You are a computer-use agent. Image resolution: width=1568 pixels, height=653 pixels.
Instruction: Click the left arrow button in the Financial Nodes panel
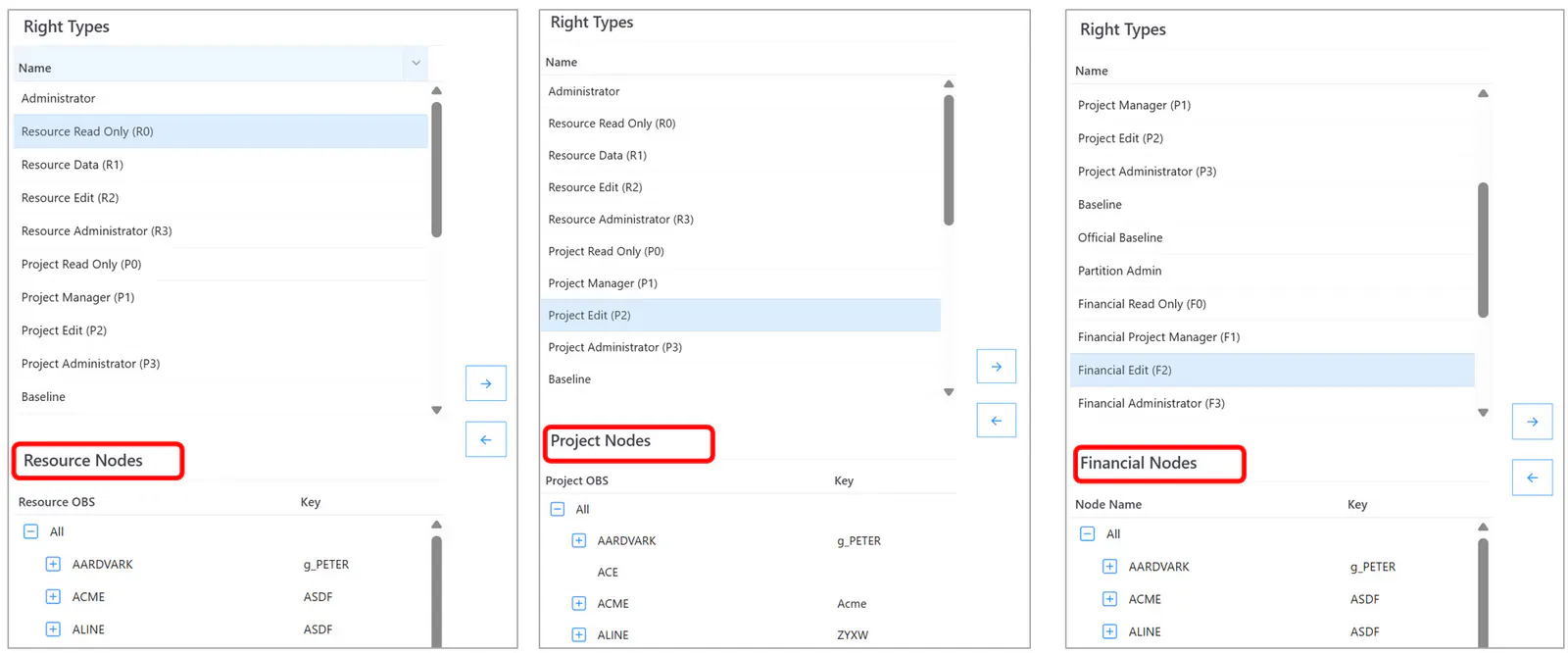(1533, 477)
